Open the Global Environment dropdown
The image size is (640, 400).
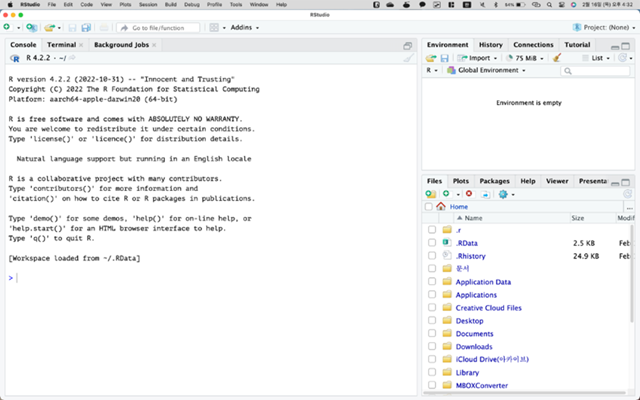click(487, 70)
